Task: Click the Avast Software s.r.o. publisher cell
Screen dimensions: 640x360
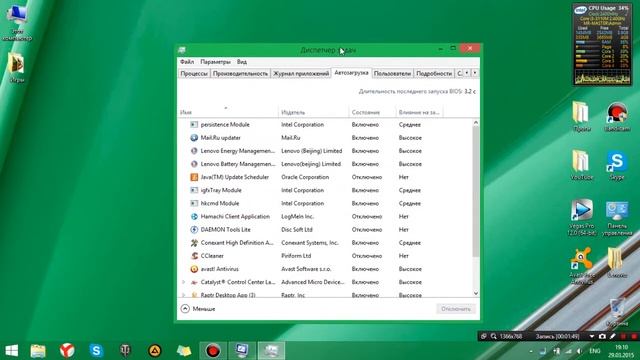Action: click(x=306, y=269)
